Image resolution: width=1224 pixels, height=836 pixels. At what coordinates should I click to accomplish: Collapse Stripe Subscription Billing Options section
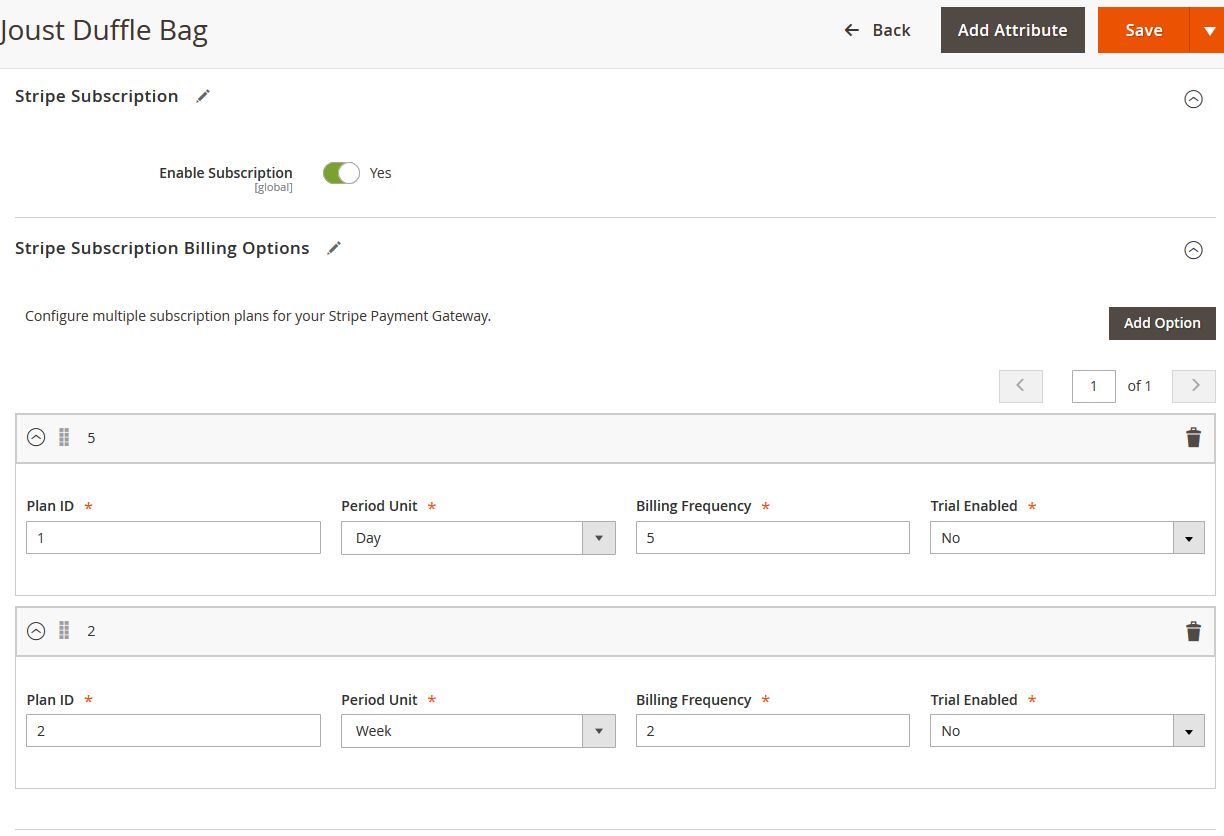(1193, 251)
